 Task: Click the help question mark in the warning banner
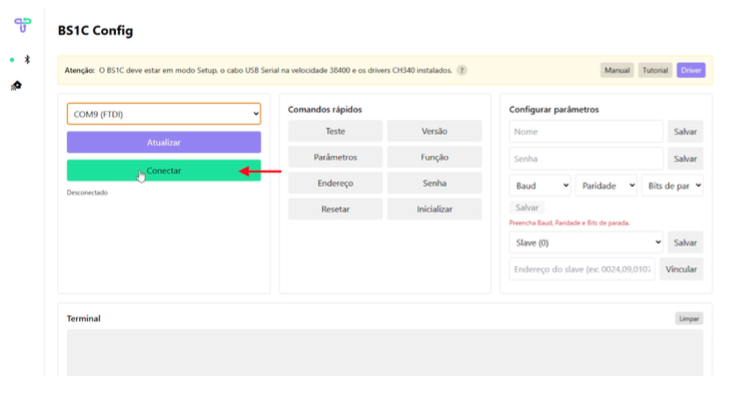pos(462,70)
